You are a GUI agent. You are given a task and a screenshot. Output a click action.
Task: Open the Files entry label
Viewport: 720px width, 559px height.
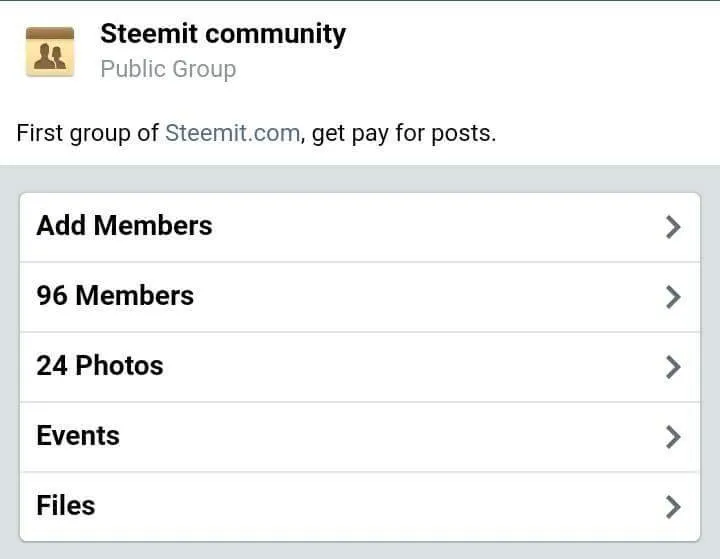click(x=66, y=505)
